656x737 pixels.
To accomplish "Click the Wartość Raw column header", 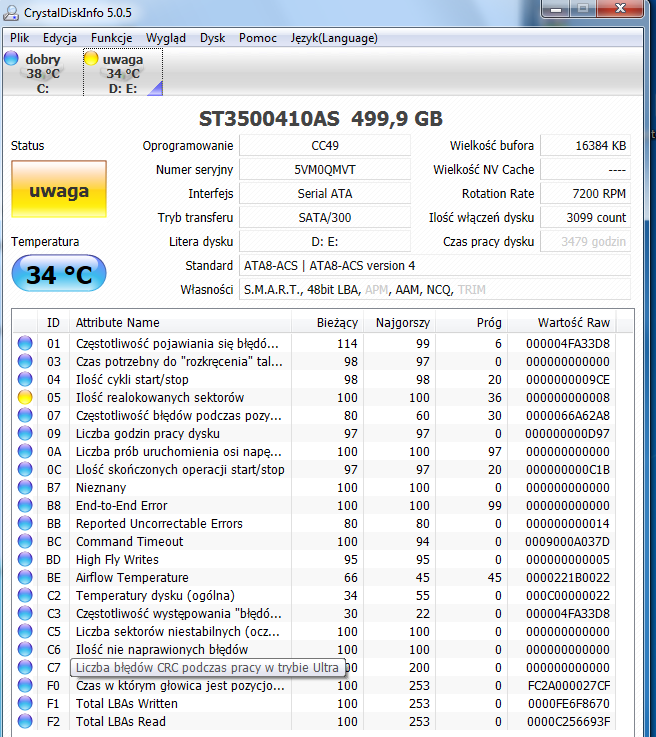I will (562, 323).
